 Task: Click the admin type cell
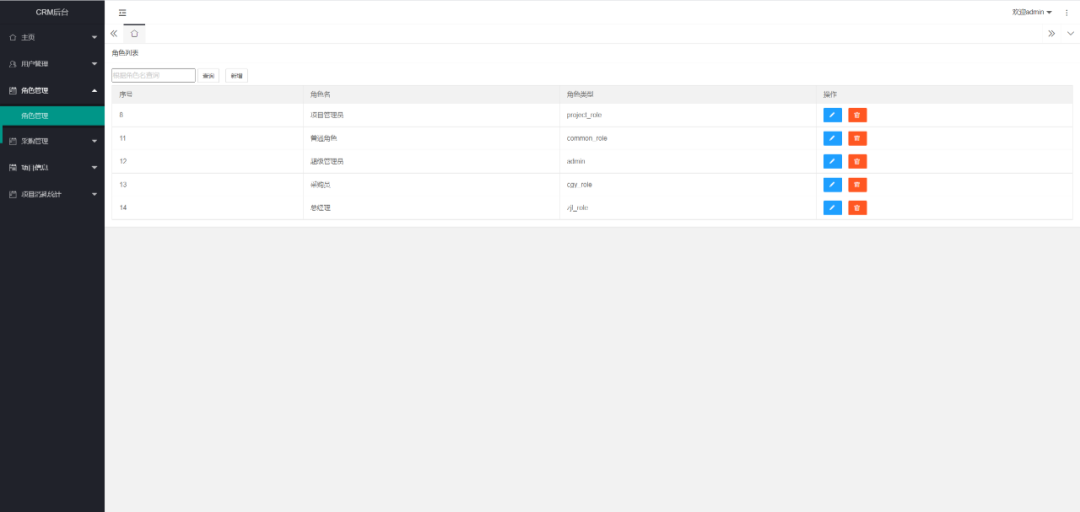(x=688, y=161)
